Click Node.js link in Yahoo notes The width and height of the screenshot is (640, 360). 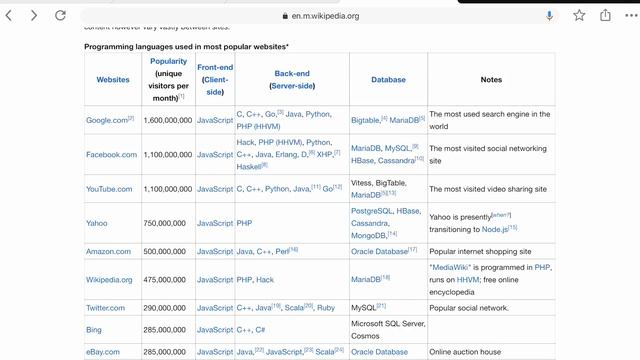pyautogui.click(x=495, y=229)
